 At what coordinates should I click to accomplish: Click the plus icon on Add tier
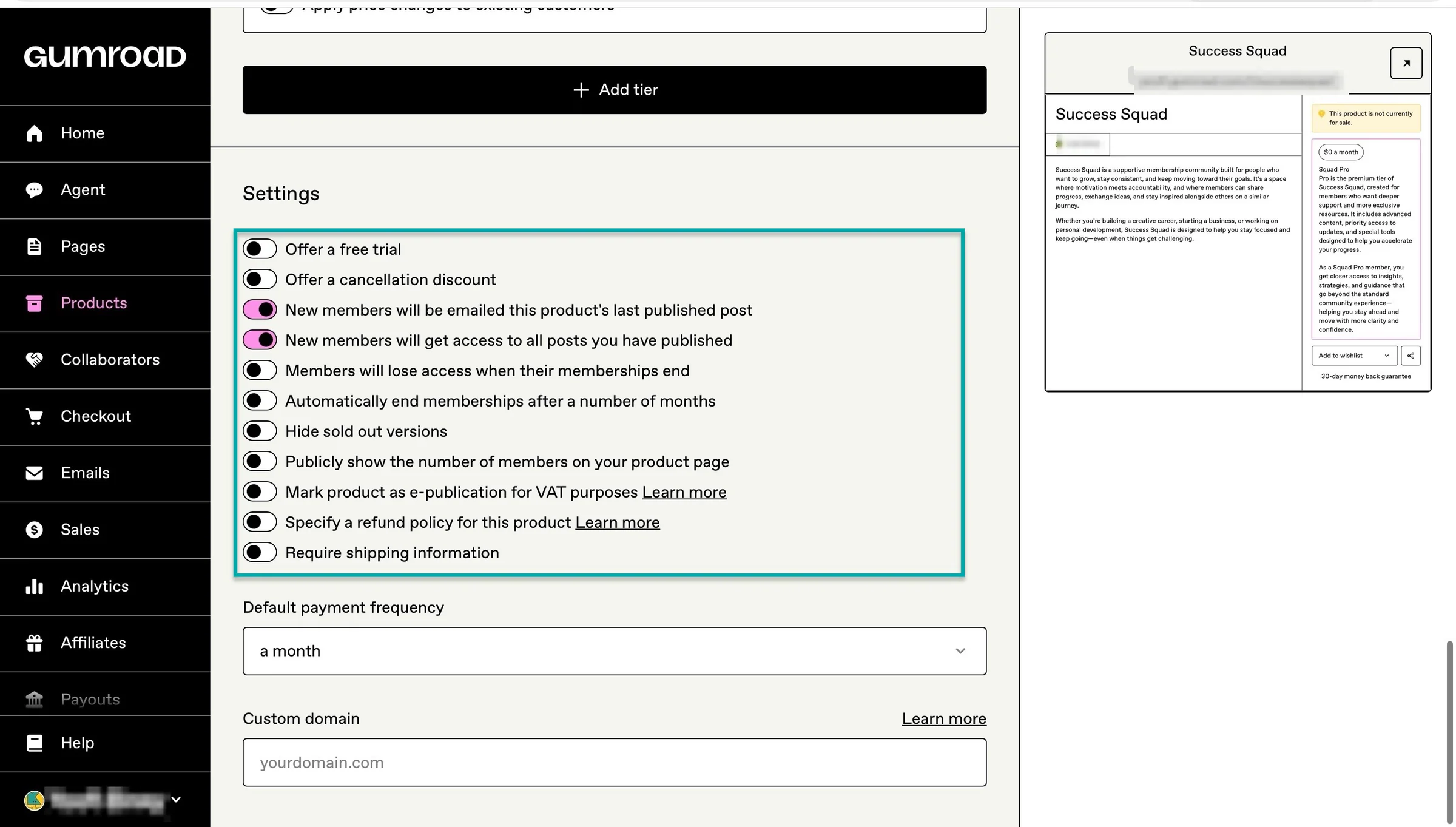(x=581, y=90)
